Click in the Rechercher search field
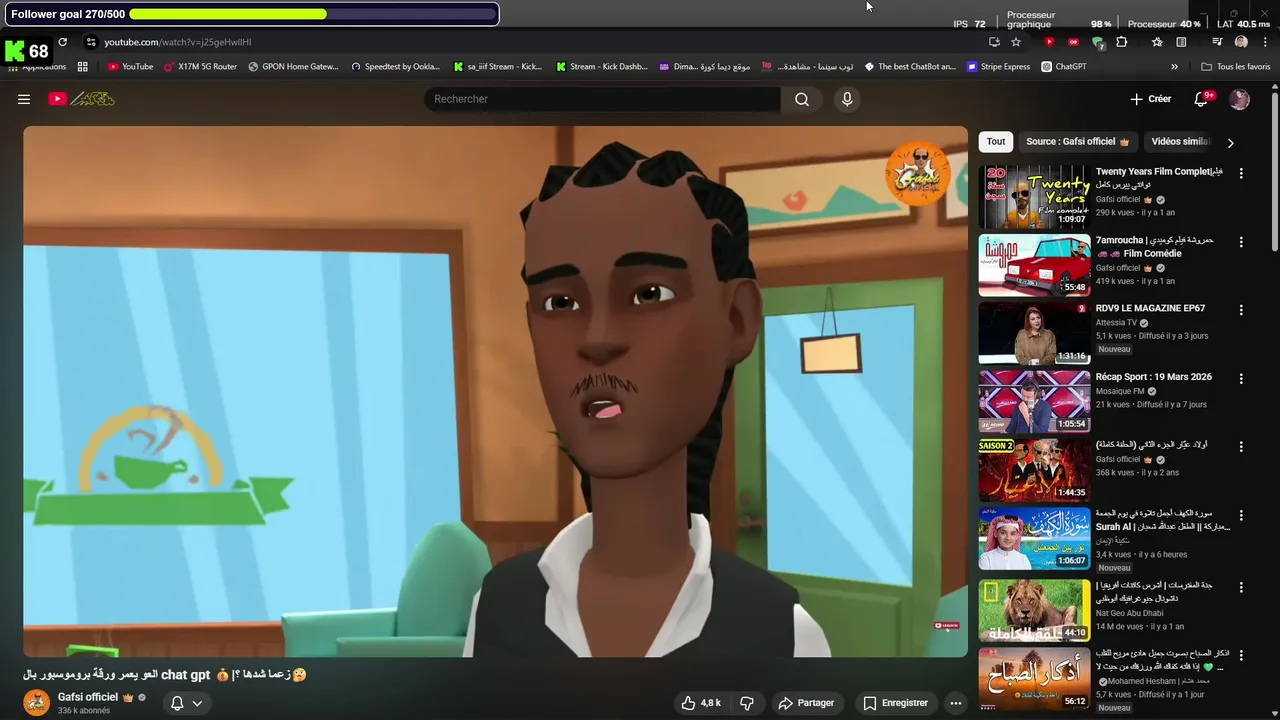The image size is (1280, 720). 603,99
